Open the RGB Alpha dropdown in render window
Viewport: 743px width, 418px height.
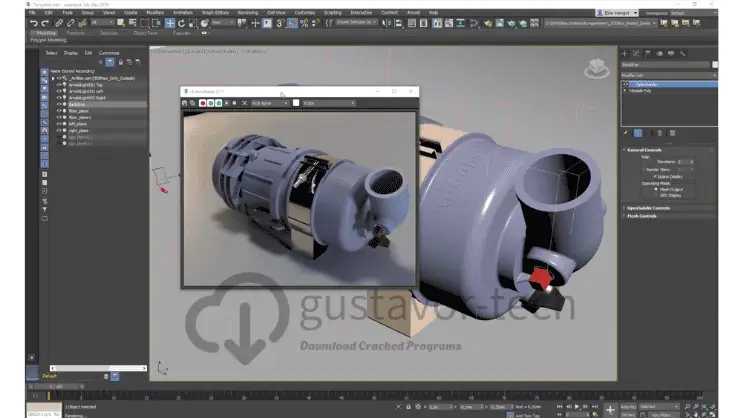point(269,103)
